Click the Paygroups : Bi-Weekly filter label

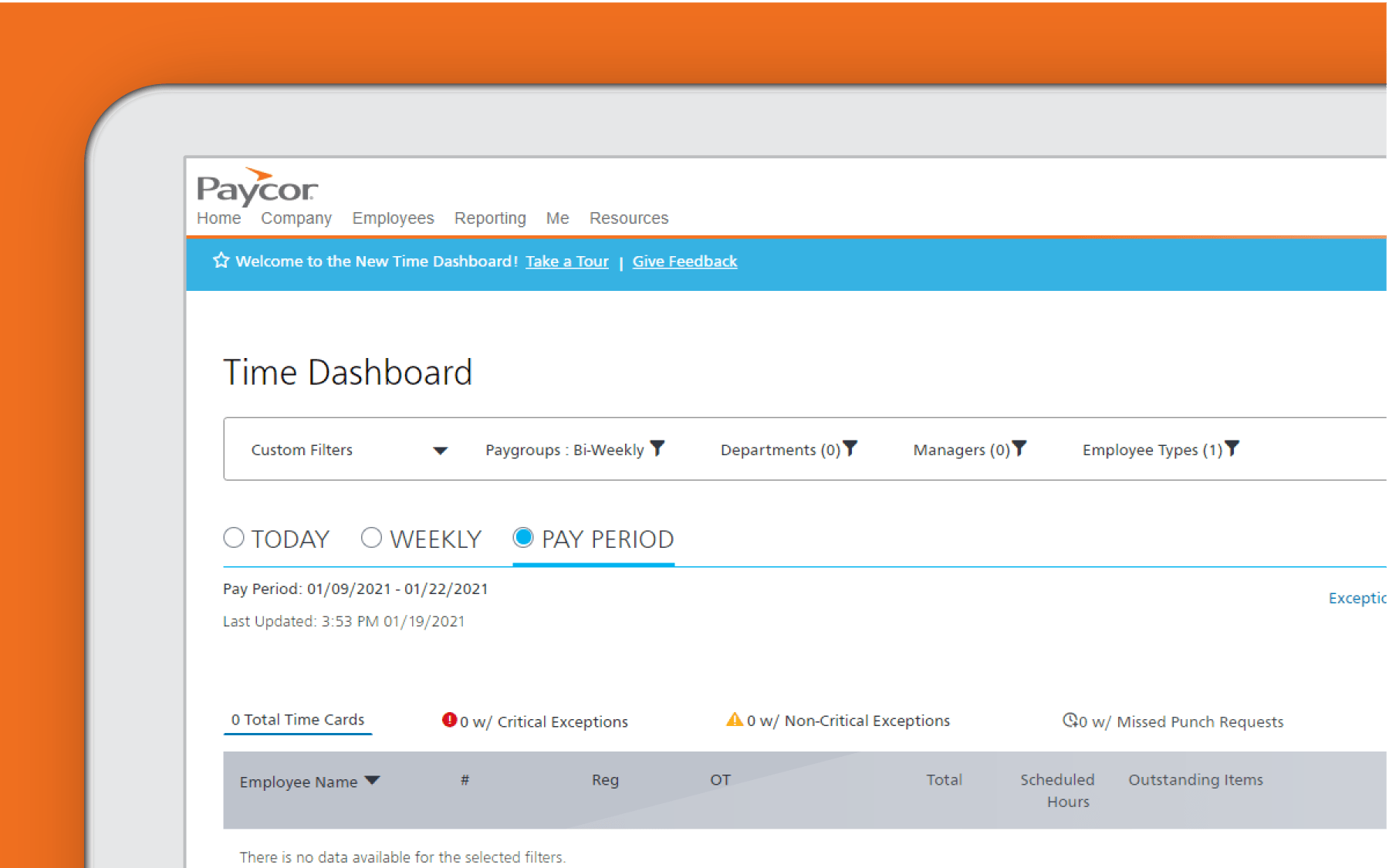(565, 450)
